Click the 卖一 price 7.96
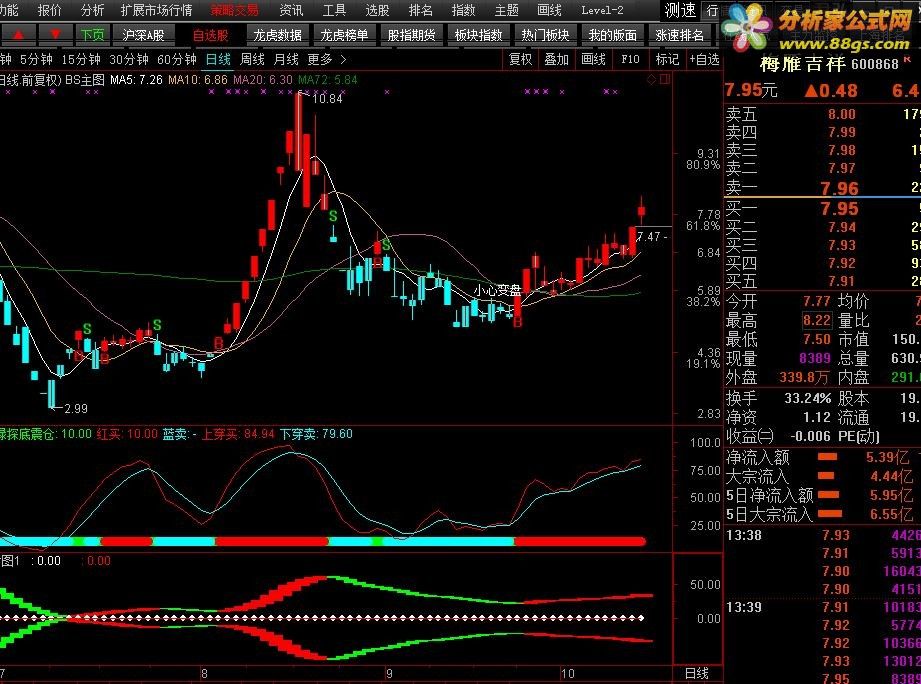921x684 pixels. tap(839, 188)
